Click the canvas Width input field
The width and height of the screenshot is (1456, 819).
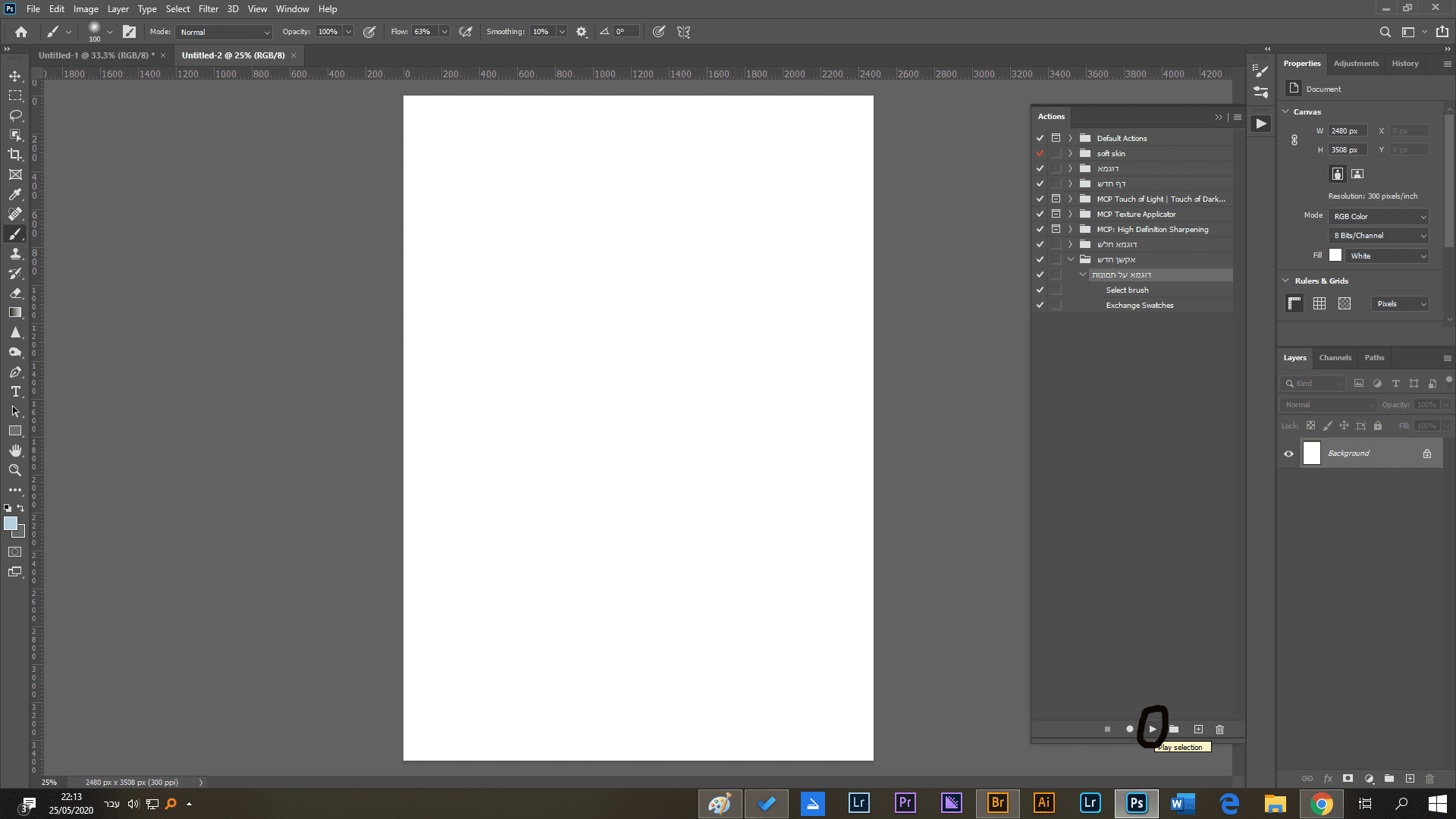click(x=1347, y=130)
